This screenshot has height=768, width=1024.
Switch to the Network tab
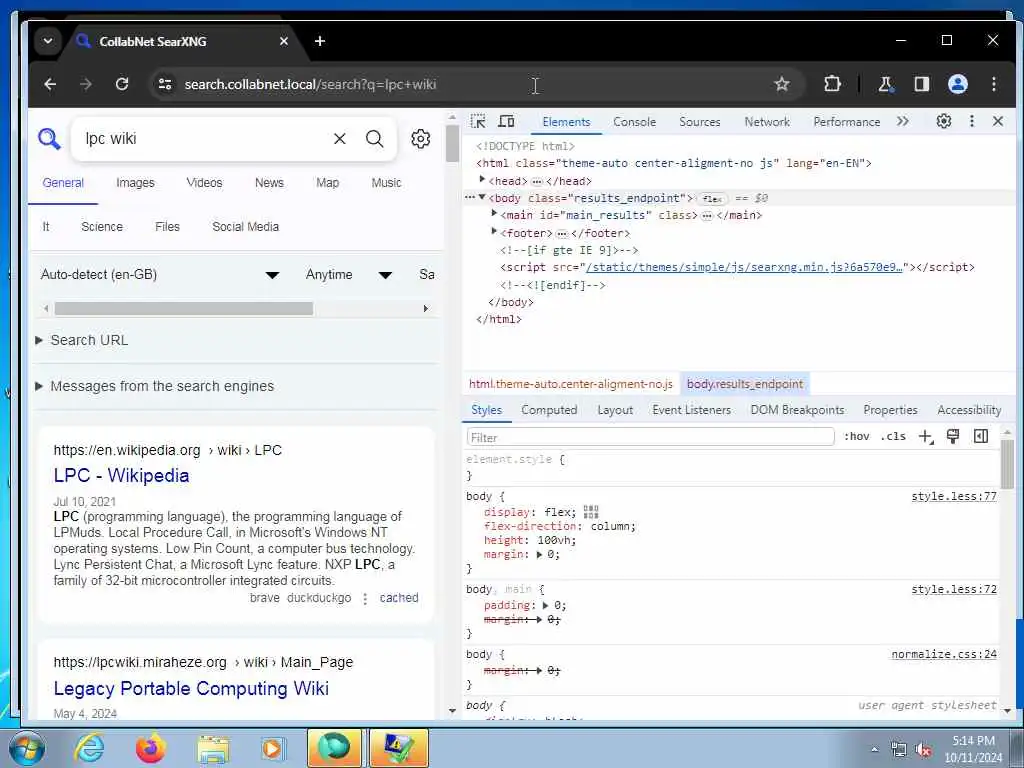click(767, 122)
